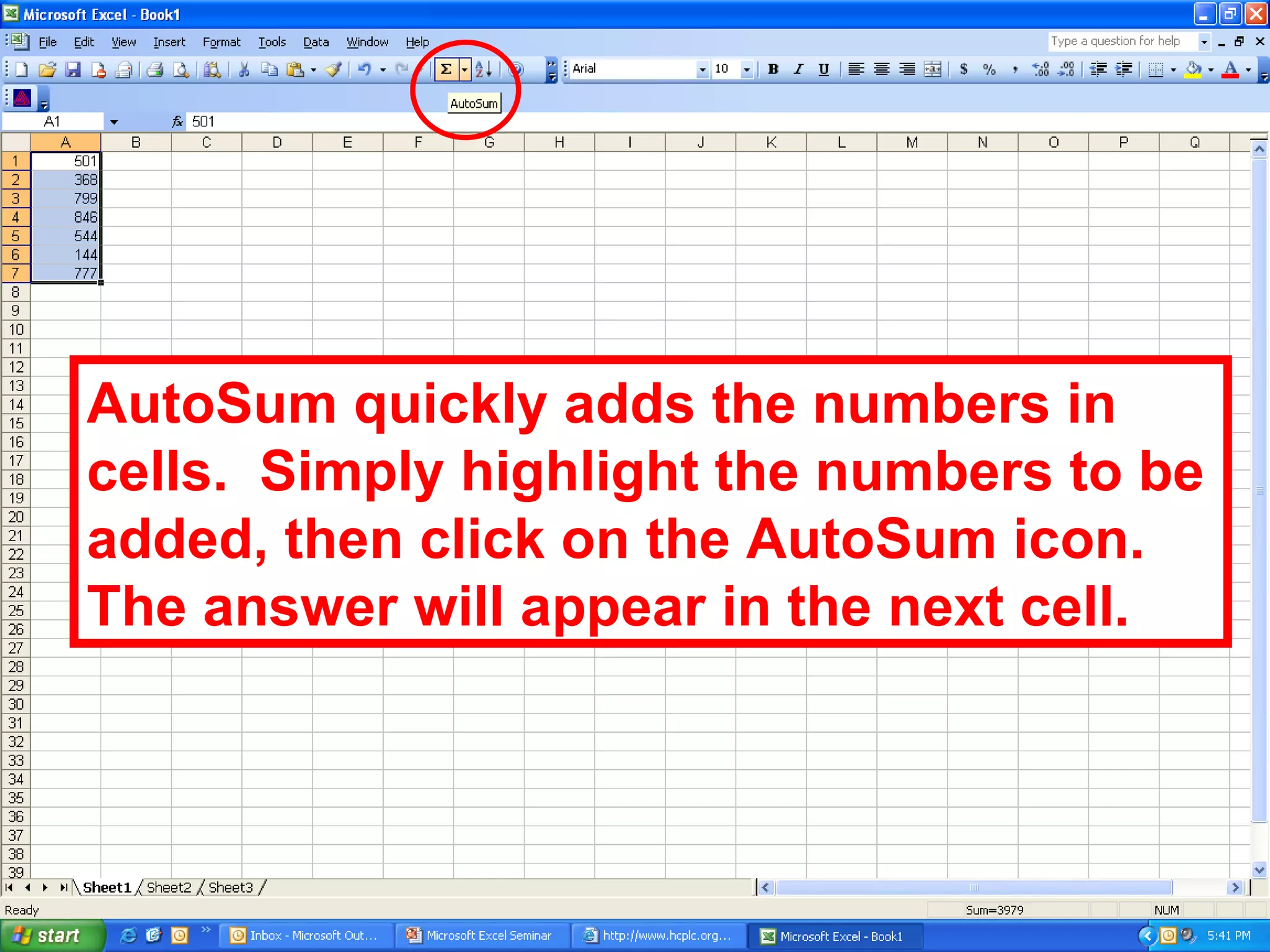Open Print Preview with magnifier icon

coord(180,69)
